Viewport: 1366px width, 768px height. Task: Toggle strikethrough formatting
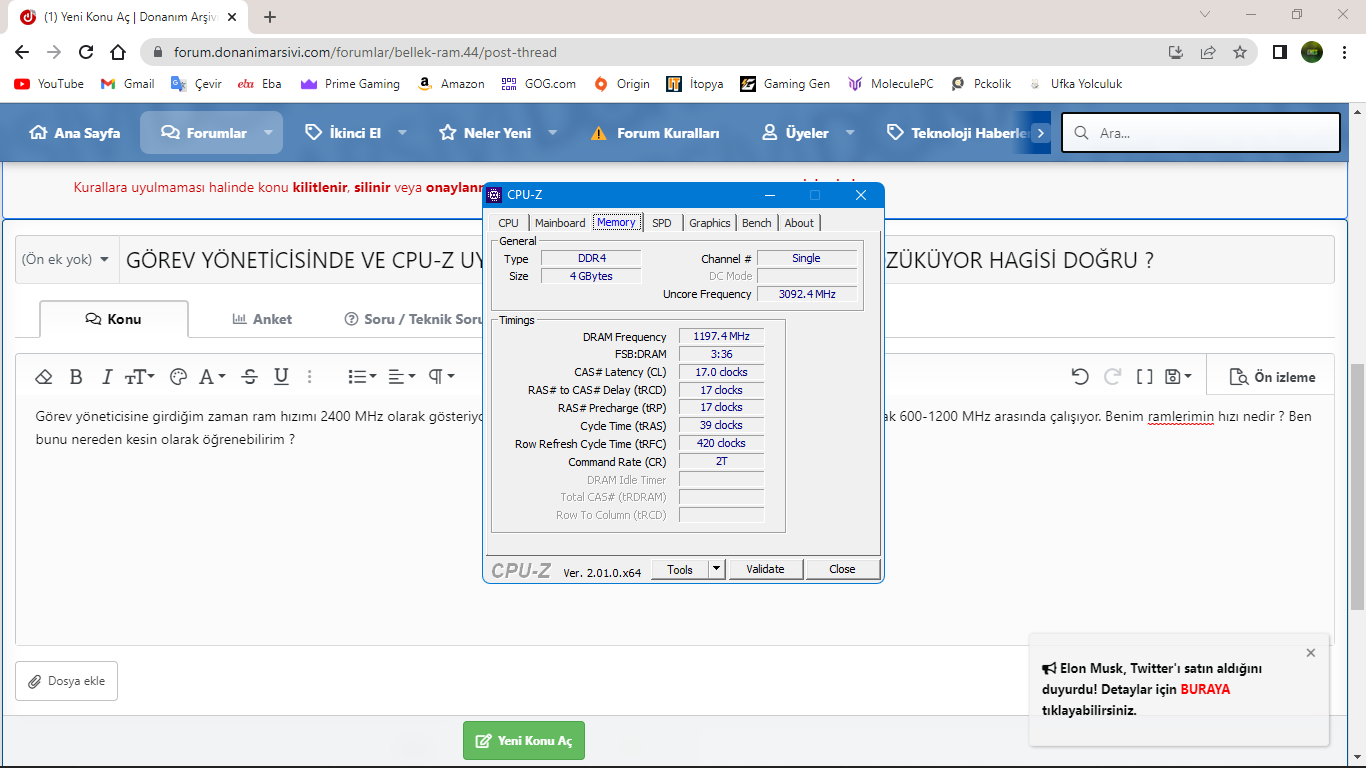(x=250, y=377)
